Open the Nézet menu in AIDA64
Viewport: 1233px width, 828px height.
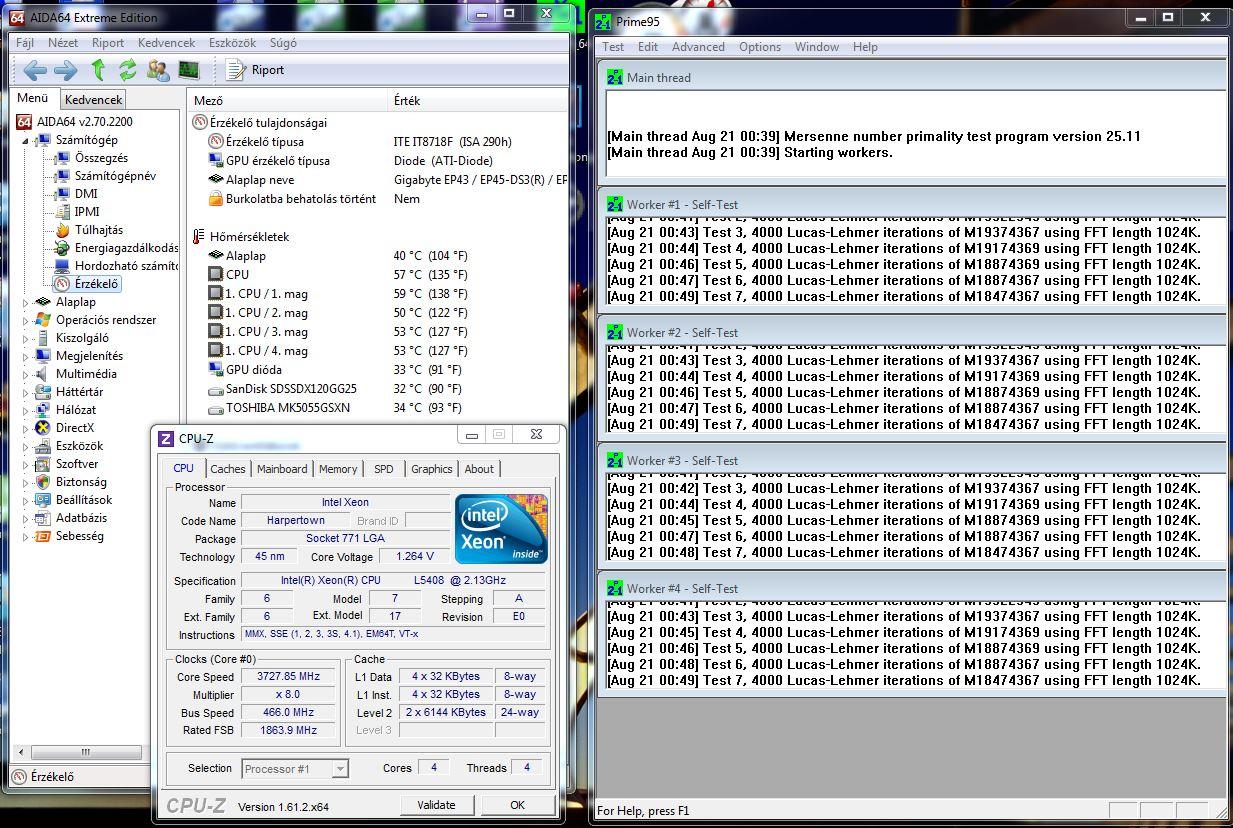tap(63, 43)
